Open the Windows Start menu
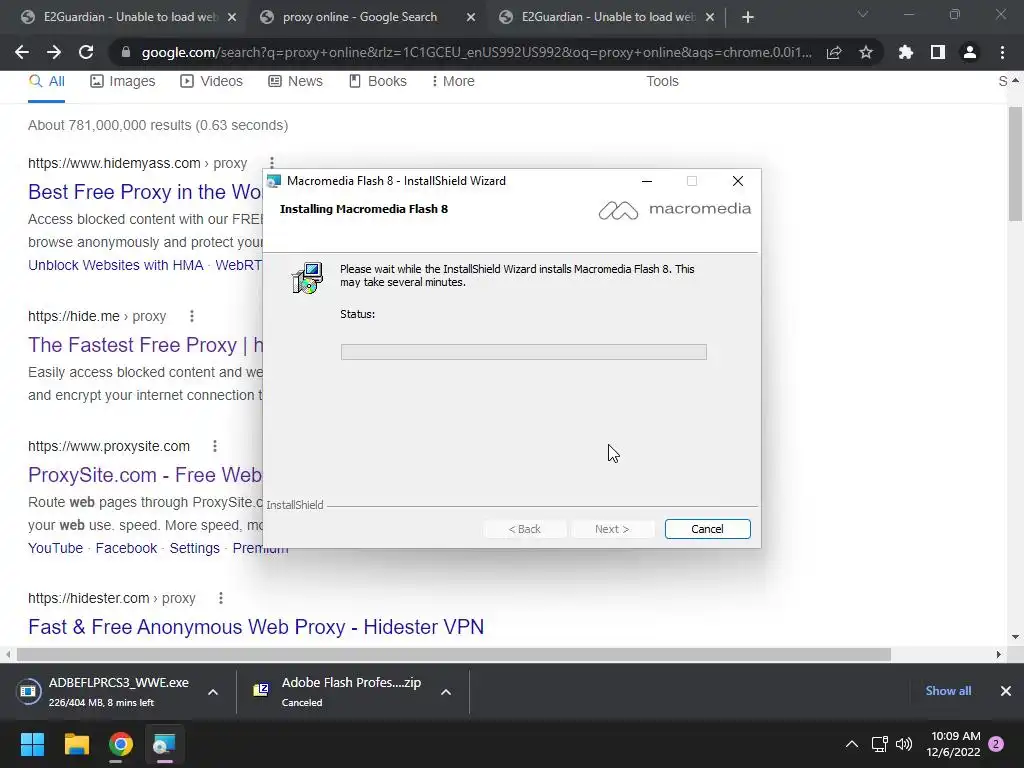 (x=32, y=744)
